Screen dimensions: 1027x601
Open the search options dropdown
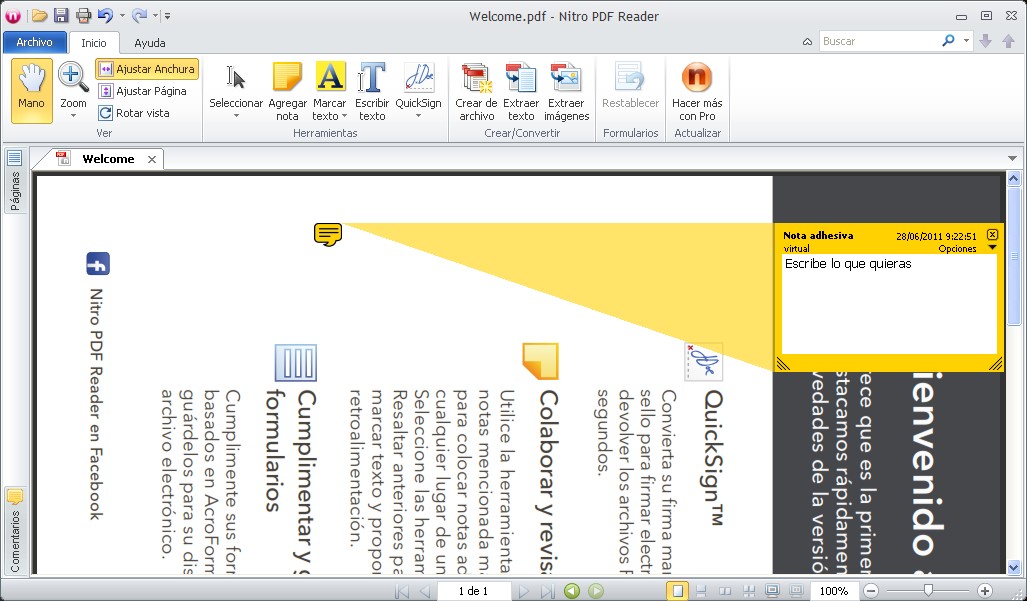click(x=966, y=41)
